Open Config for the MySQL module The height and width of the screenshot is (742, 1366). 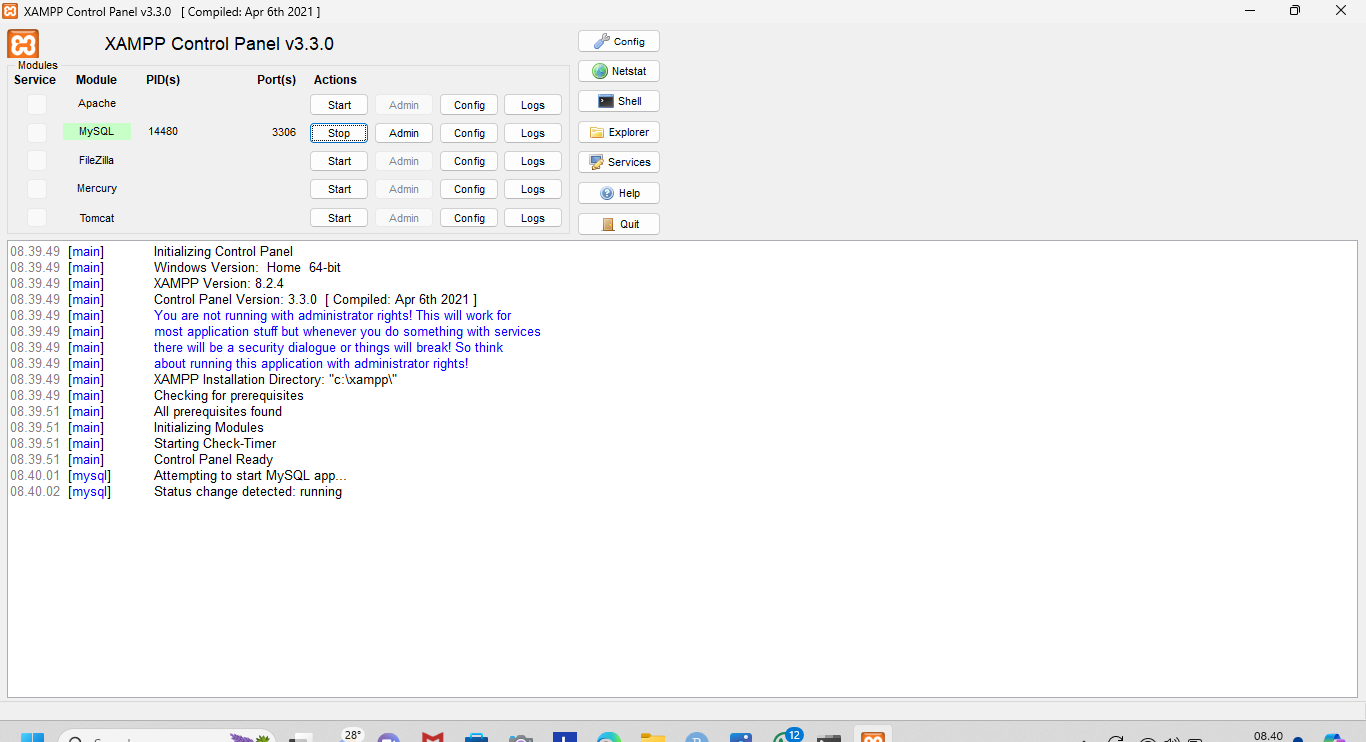point(469,133)
